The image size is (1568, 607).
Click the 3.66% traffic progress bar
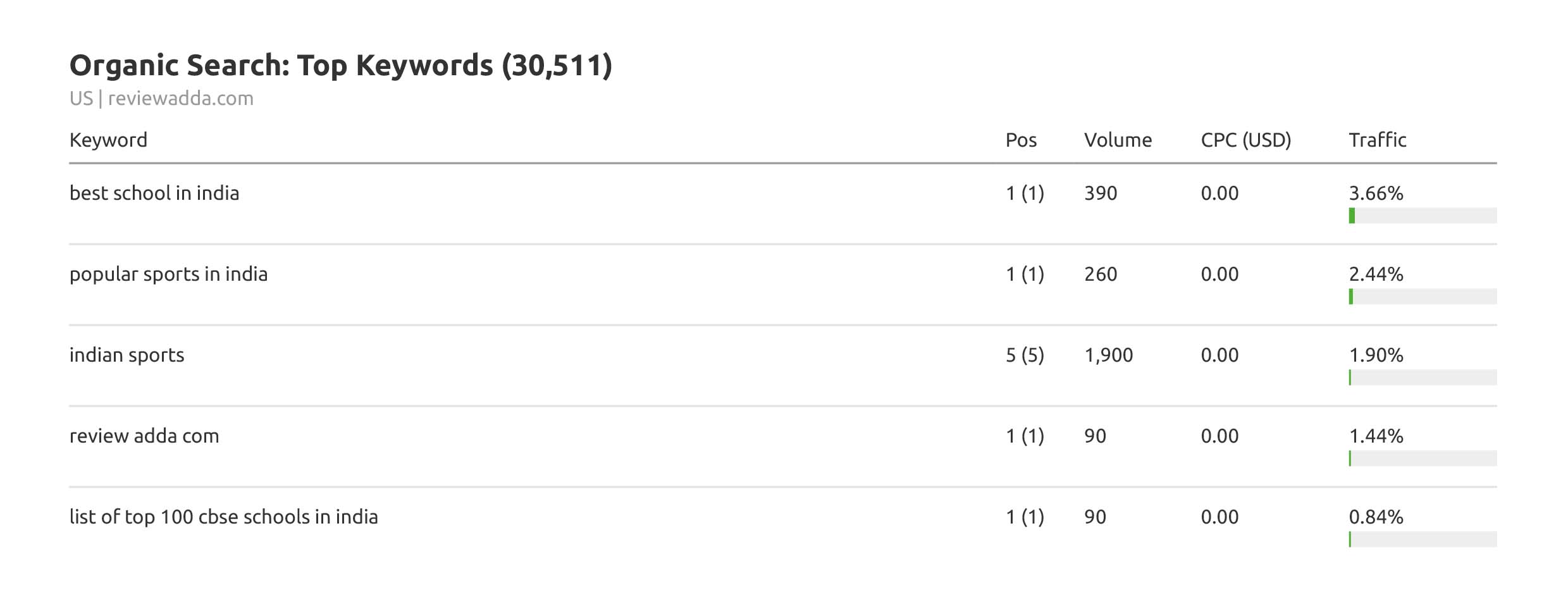pos(1422,216)
